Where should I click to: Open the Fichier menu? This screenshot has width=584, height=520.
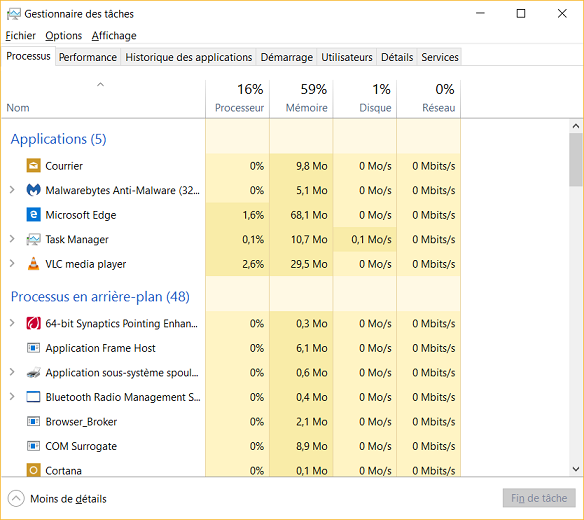coord(20,36)
